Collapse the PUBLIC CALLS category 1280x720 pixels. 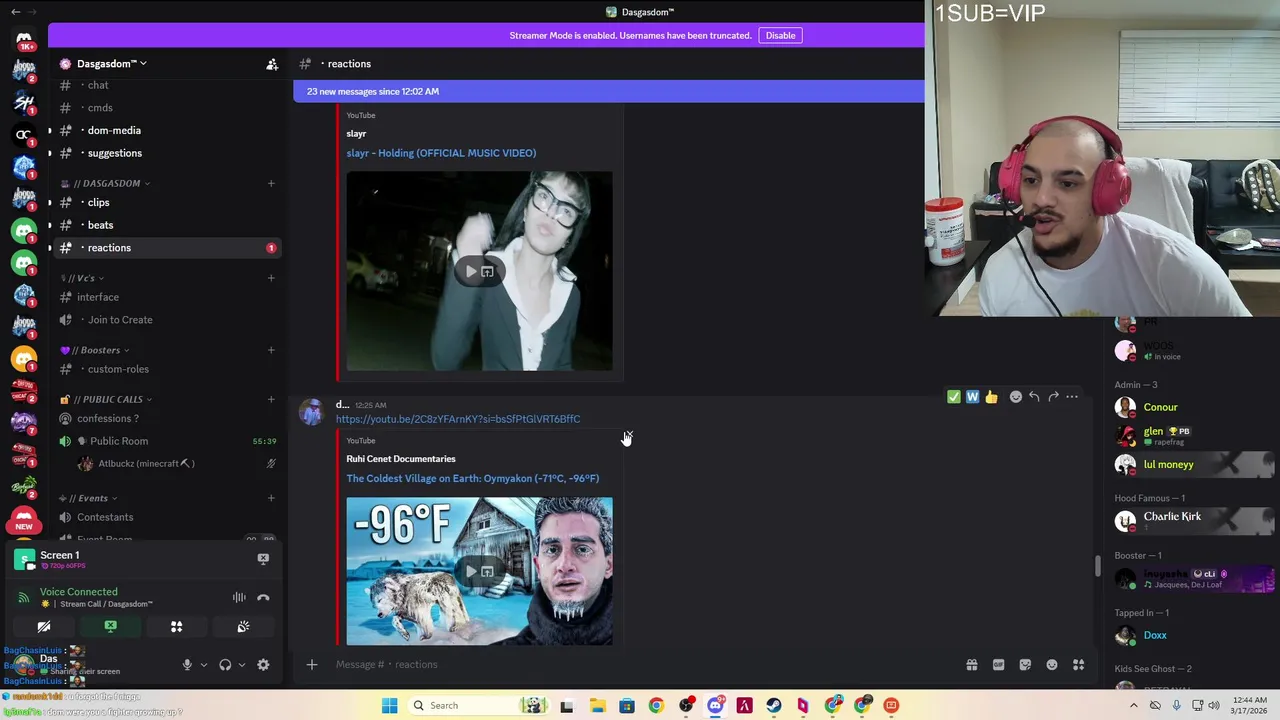pyautogui.click(x=107, y=399)
